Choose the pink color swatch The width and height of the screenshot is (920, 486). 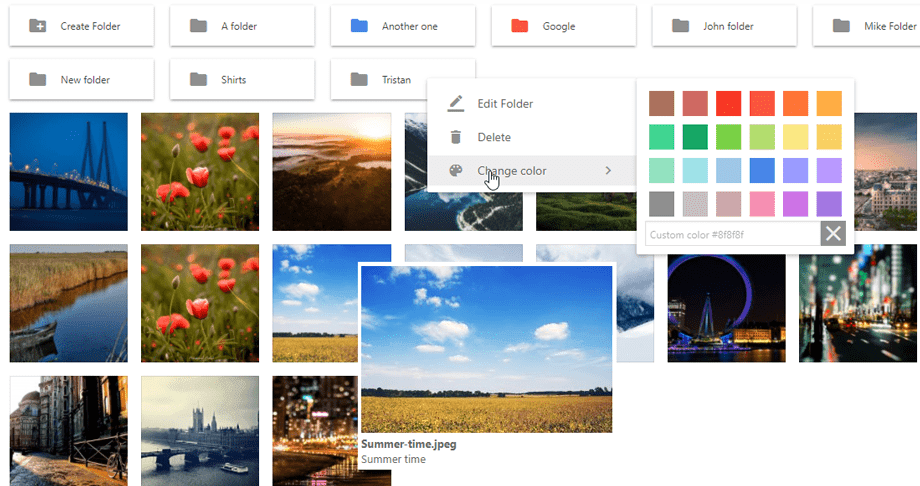click(762, 204)
